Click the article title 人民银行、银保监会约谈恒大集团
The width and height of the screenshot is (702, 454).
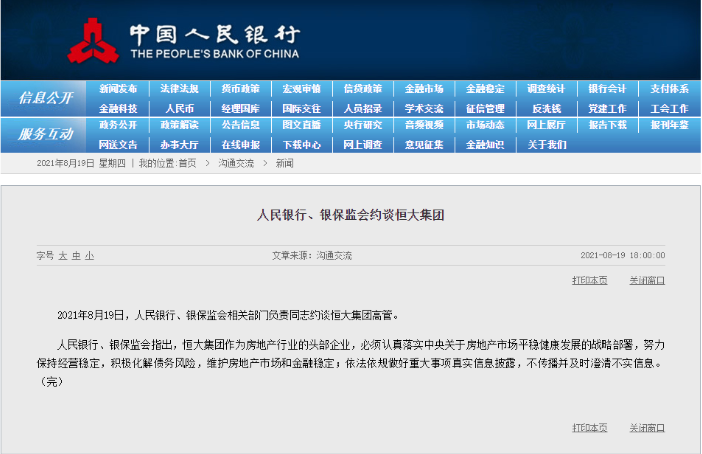pyautogui.click(x=351, y=215)
